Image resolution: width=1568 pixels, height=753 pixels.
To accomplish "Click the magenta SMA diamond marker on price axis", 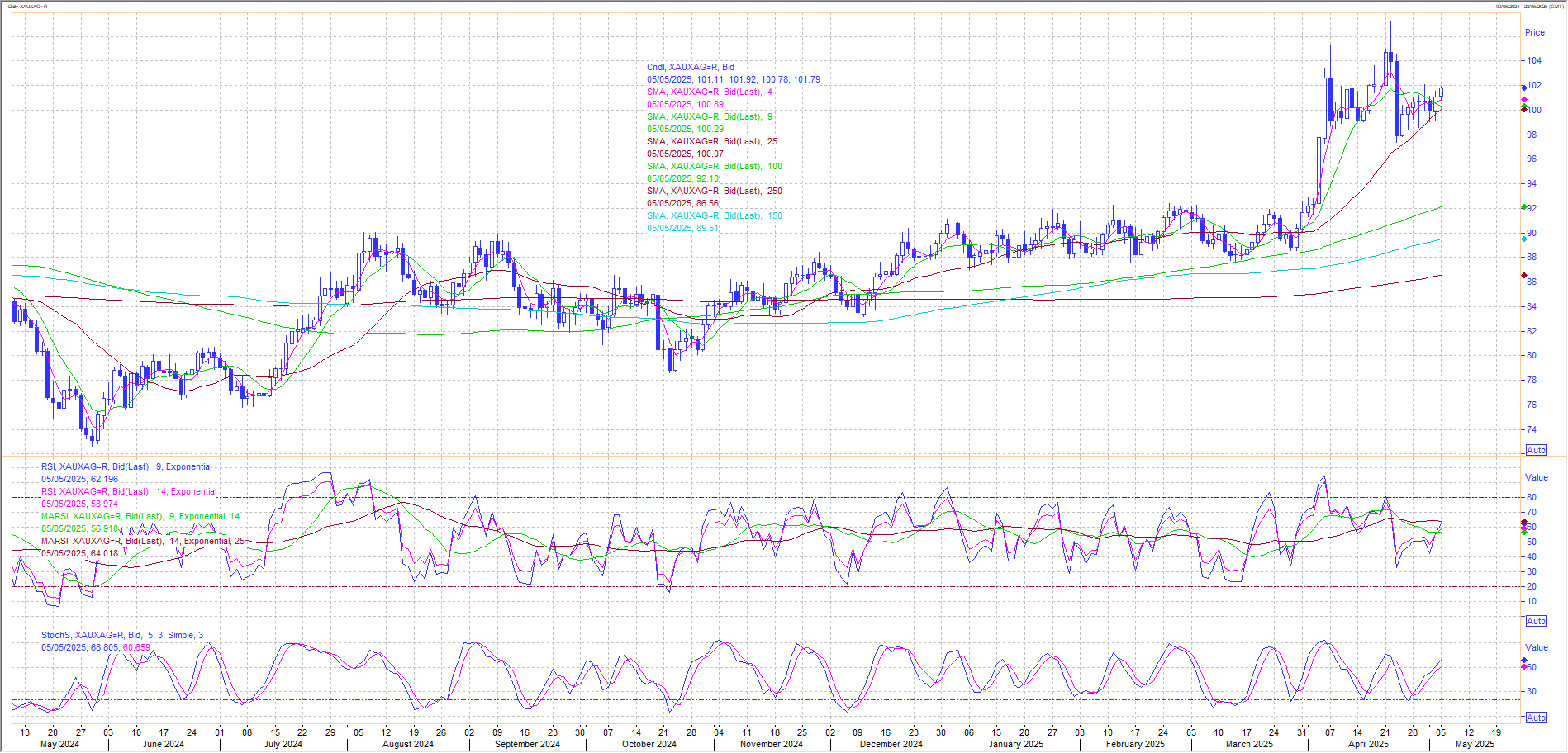I will 1524,100.
